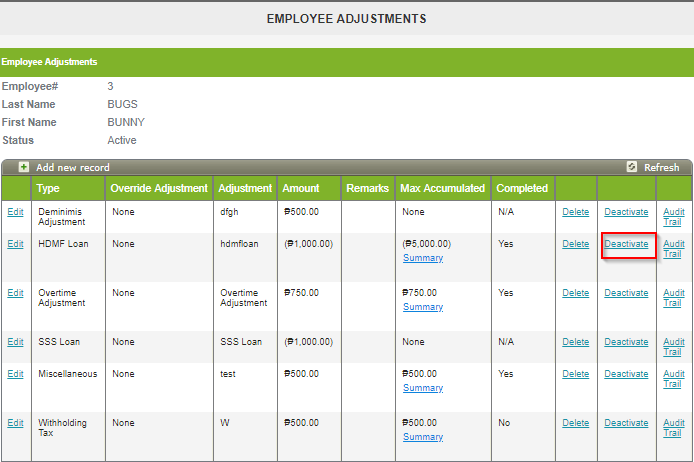Viewport: 694px width, 462px height.
Task: Select the (₱5,000.00) max accumulated value
Action: (427, 244)
